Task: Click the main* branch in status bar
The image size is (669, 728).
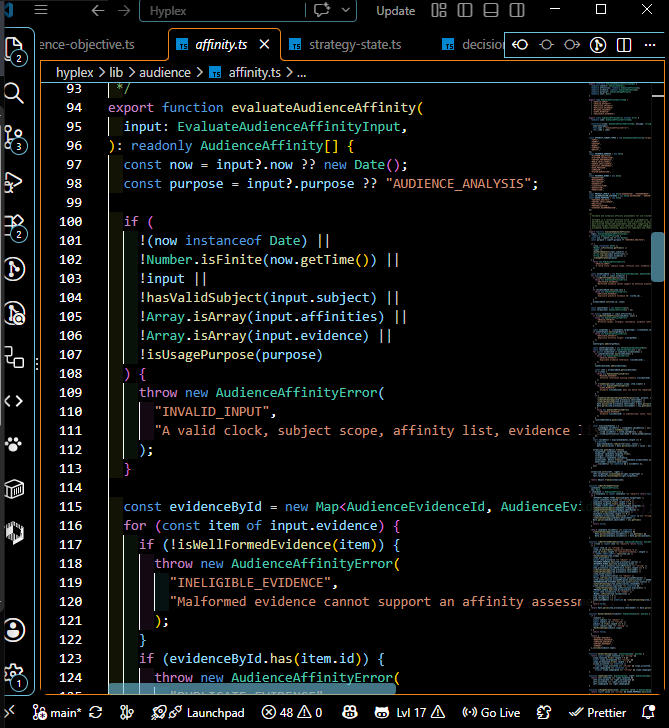Action: 57,712
